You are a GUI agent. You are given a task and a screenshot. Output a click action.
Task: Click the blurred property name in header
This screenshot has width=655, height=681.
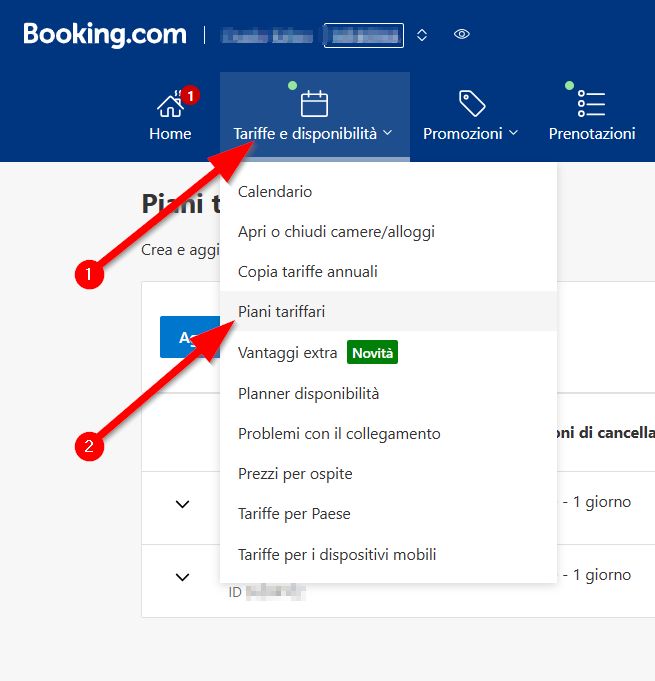tap(267, 36)
